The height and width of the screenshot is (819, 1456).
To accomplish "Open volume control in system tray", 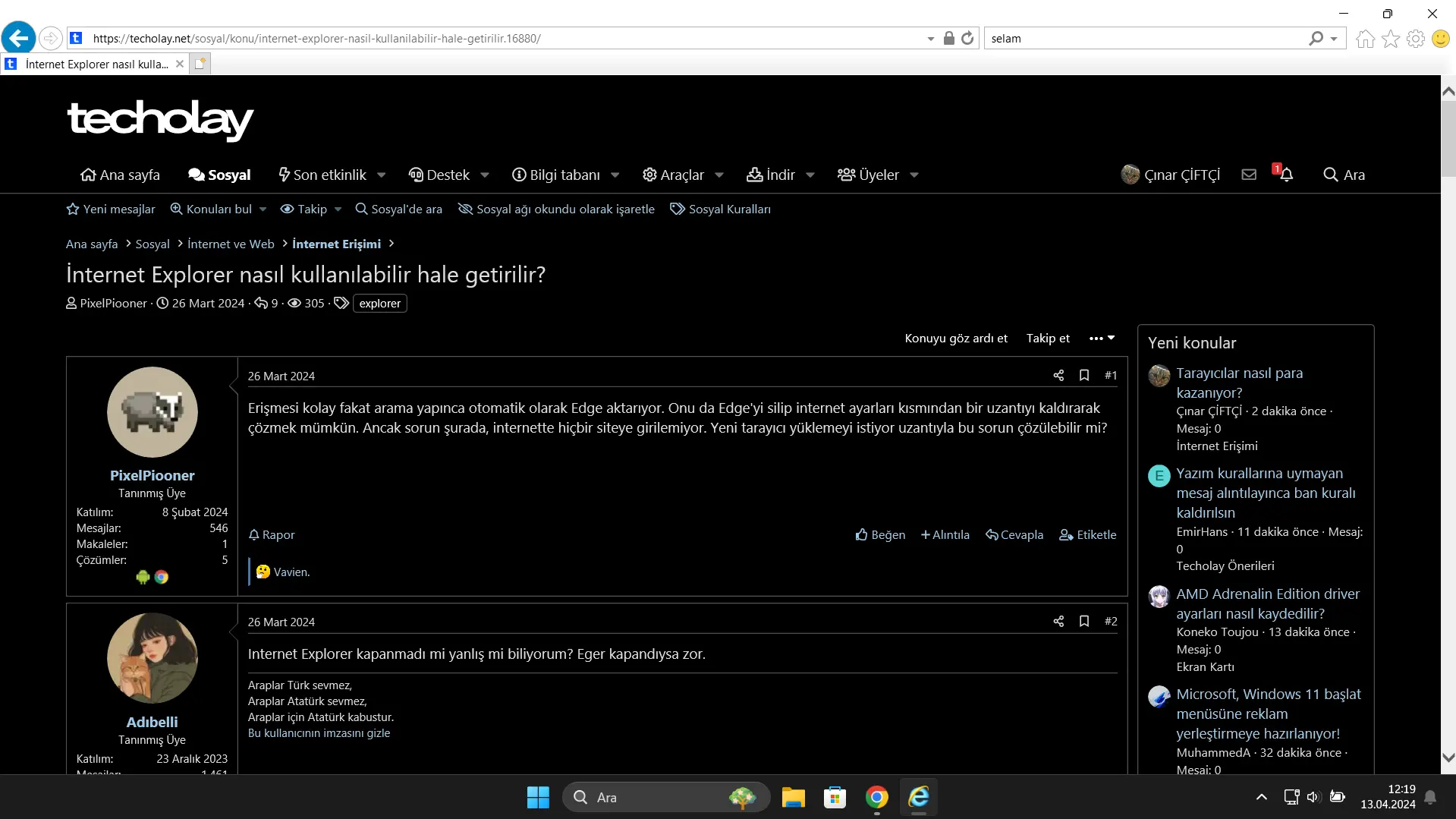I will pyautogui.click(x=1314, y=797).
